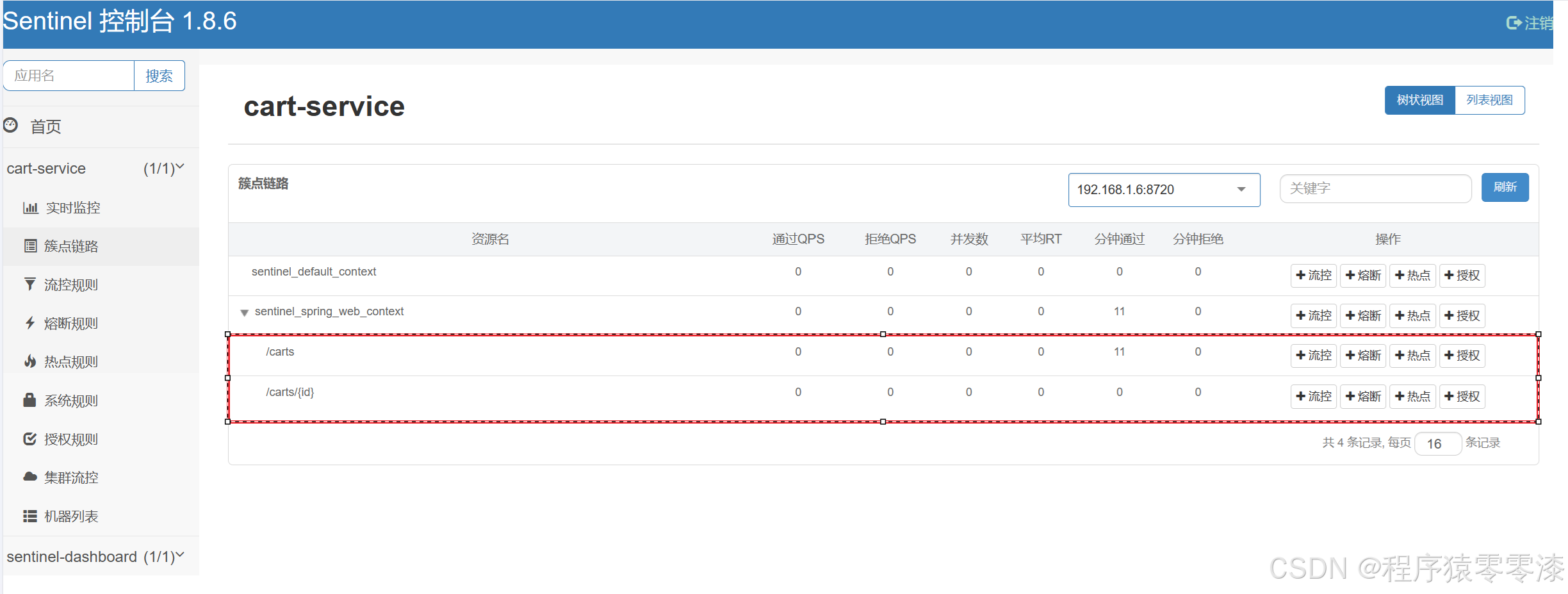Click the real-time monitoring chart icon
This screenshot has height=594, width=1568.
[x=31, y=208]
